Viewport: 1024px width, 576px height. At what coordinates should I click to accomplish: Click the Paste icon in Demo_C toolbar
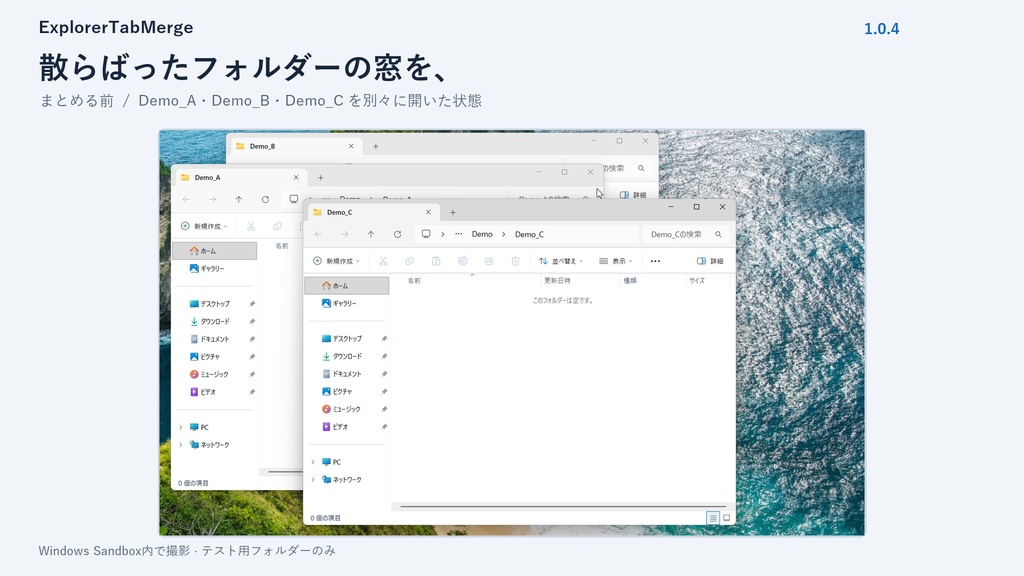[x=436, y=261]
